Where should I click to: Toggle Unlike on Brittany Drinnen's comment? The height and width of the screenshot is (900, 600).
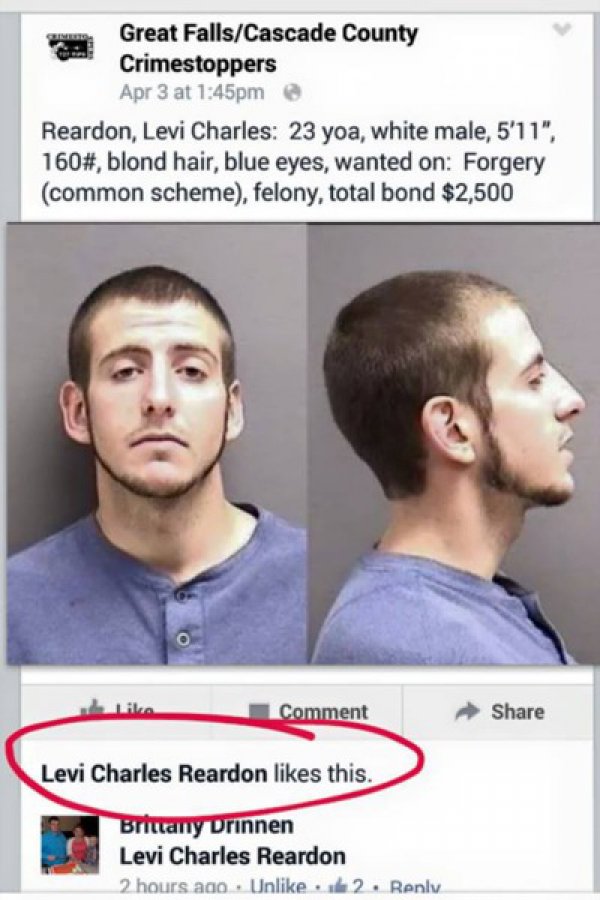pyautogui.click(x=278, y=887)
